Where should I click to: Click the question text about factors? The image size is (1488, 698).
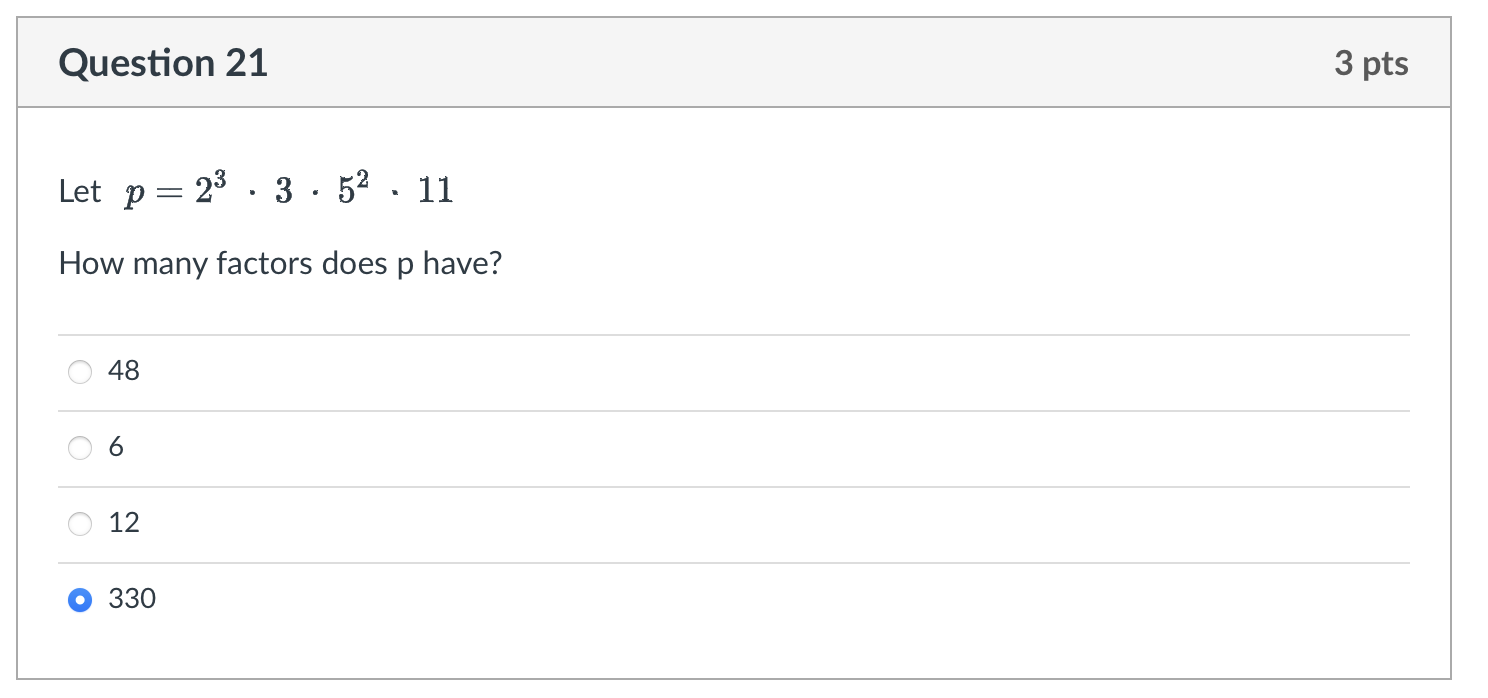click(x=280, y=263)
